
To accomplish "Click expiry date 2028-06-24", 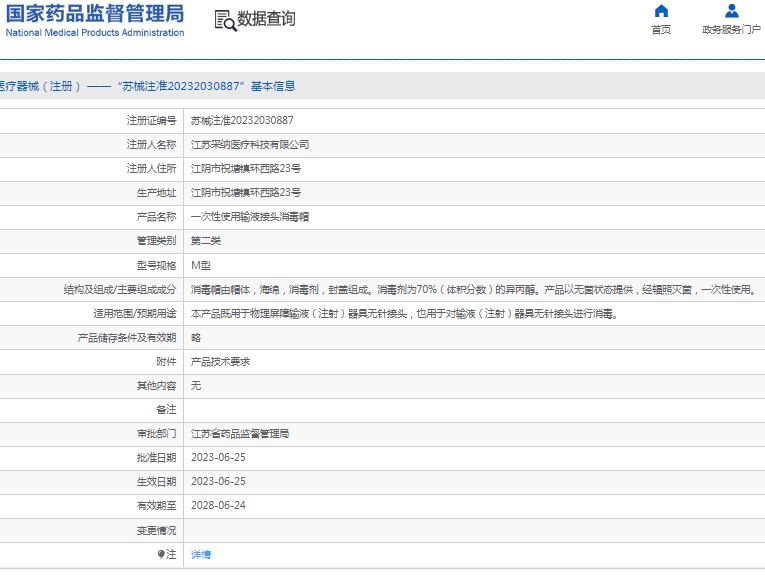I will [x=218, y=505].
